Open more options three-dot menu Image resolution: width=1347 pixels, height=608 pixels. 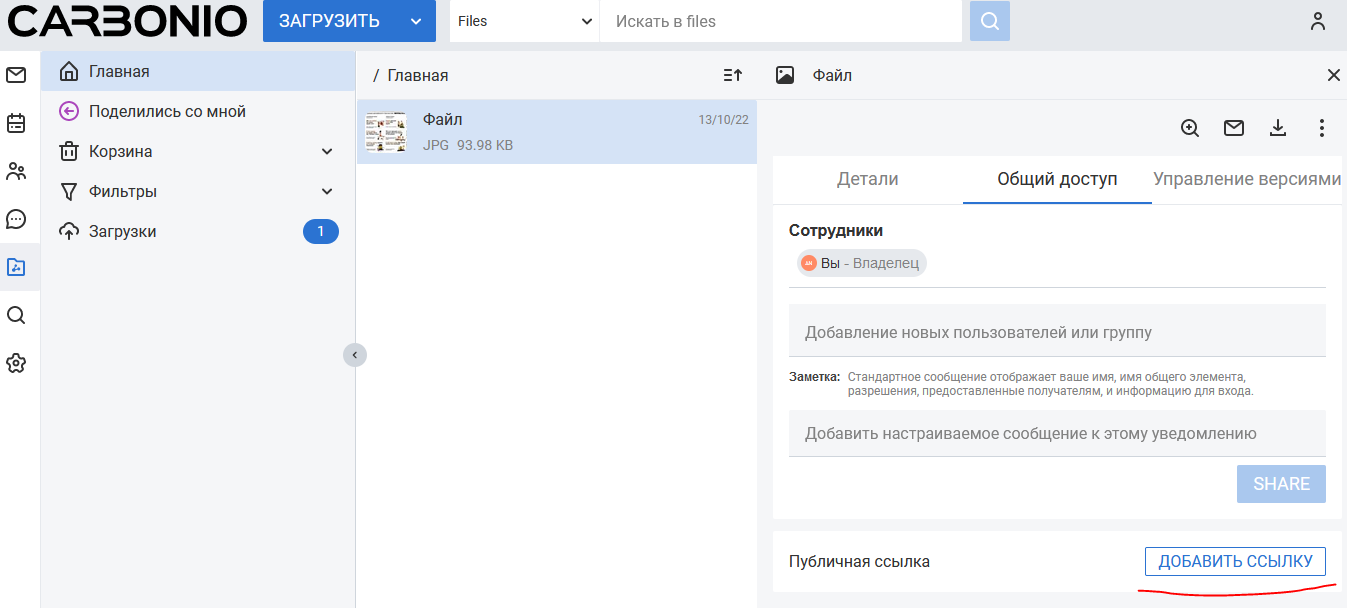1321,128
